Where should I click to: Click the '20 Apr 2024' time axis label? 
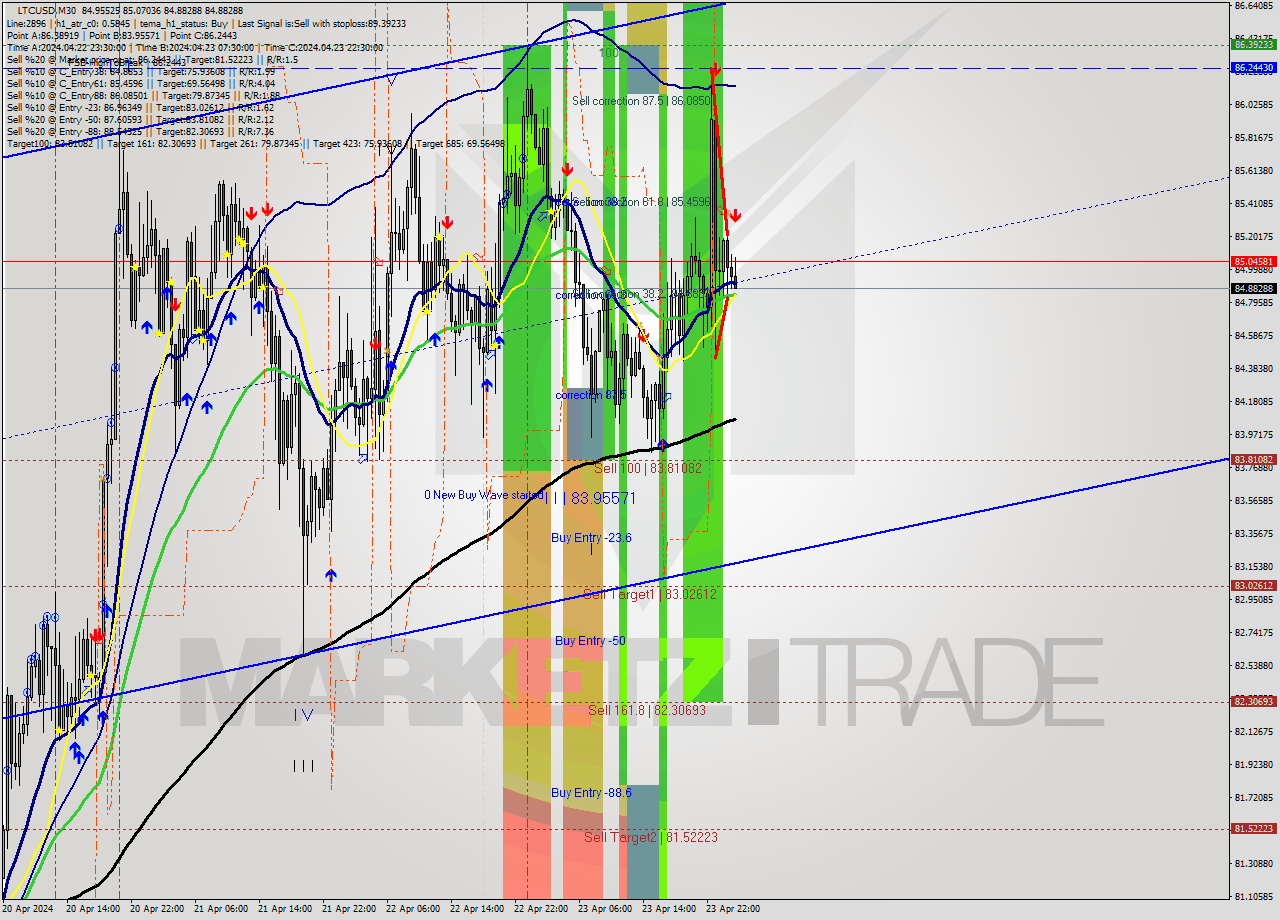coord(27,909)
